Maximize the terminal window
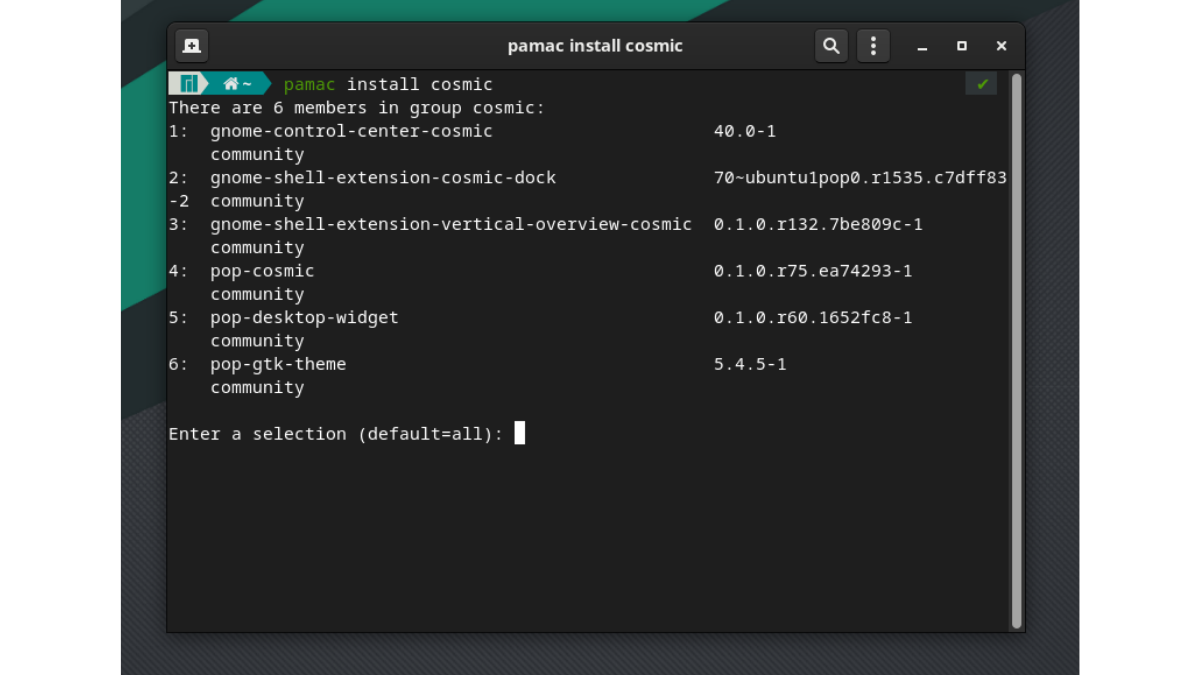Image resolution: width=1200 pixels, height=675 pixels. click(961, 46)
